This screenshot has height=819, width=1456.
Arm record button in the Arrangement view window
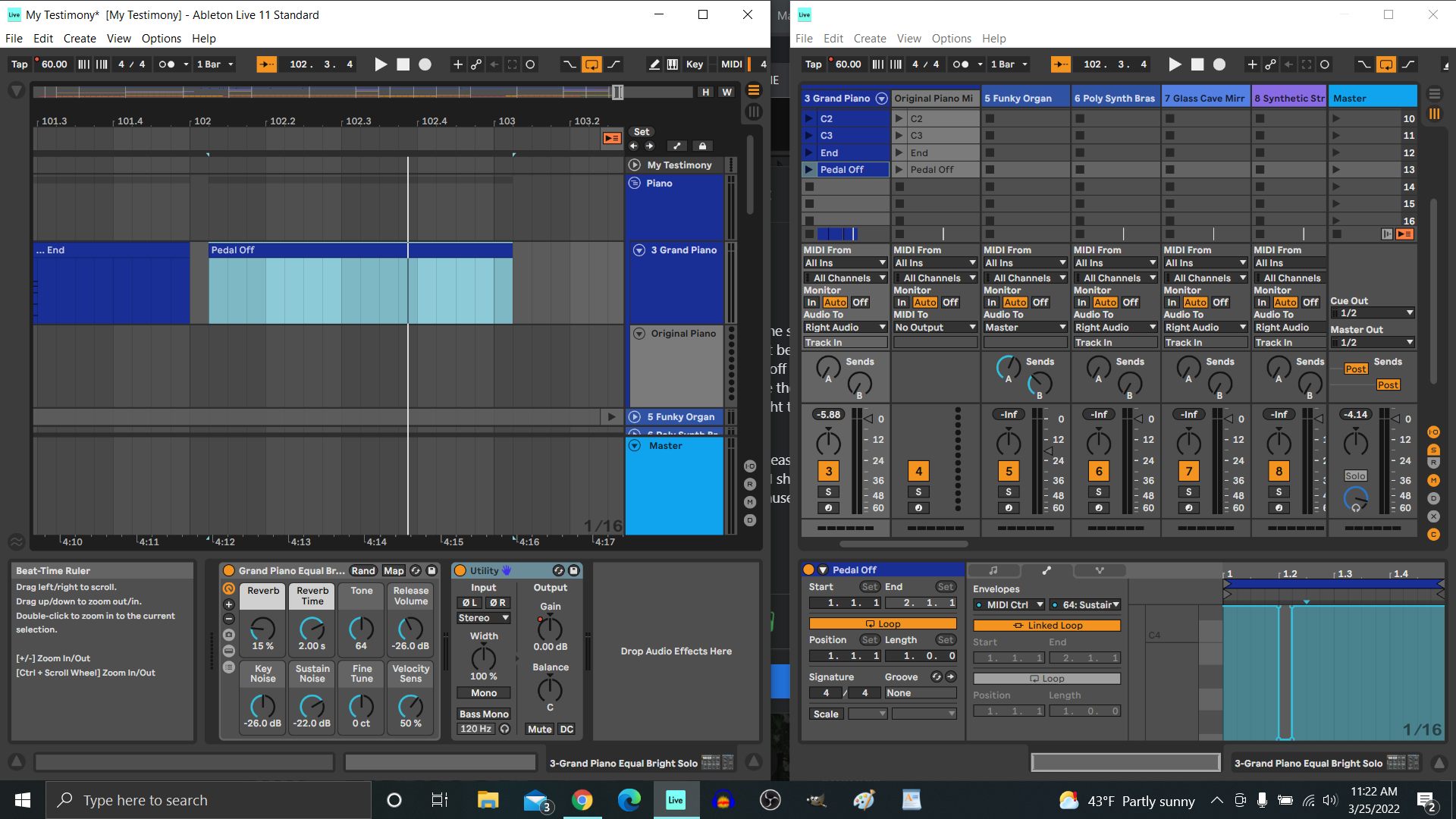(425, 64)
